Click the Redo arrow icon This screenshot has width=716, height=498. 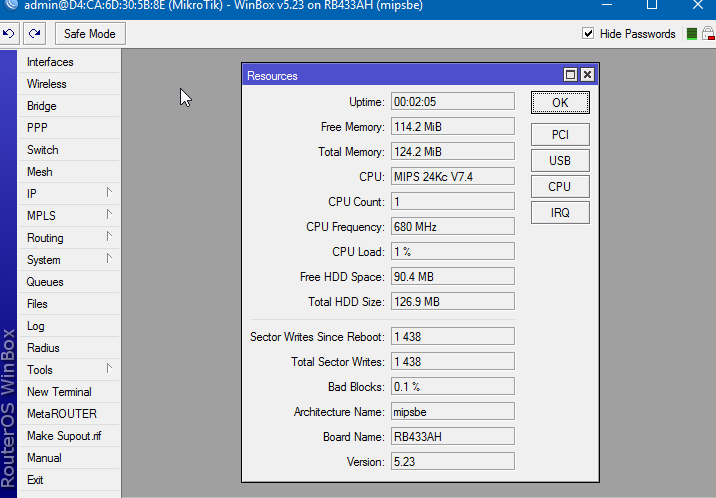tap(35, 33)
